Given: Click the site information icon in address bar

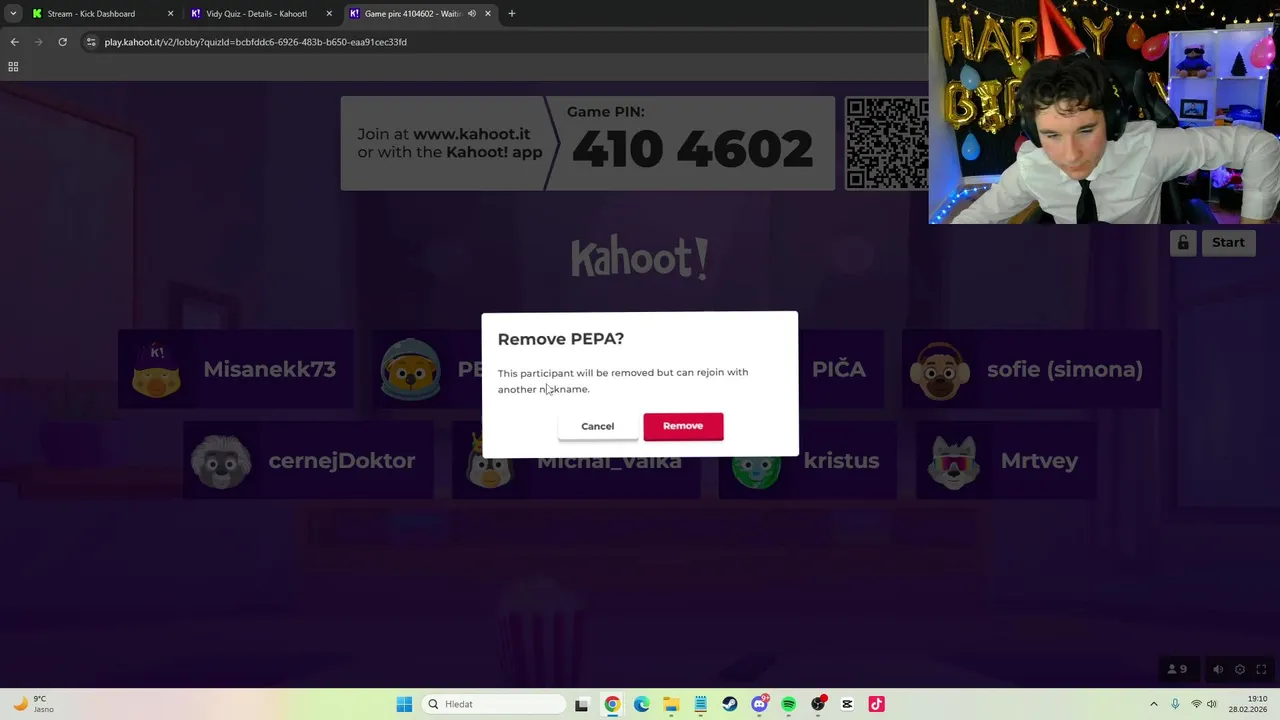Looking at the screenshot, I should click(91, 42).
